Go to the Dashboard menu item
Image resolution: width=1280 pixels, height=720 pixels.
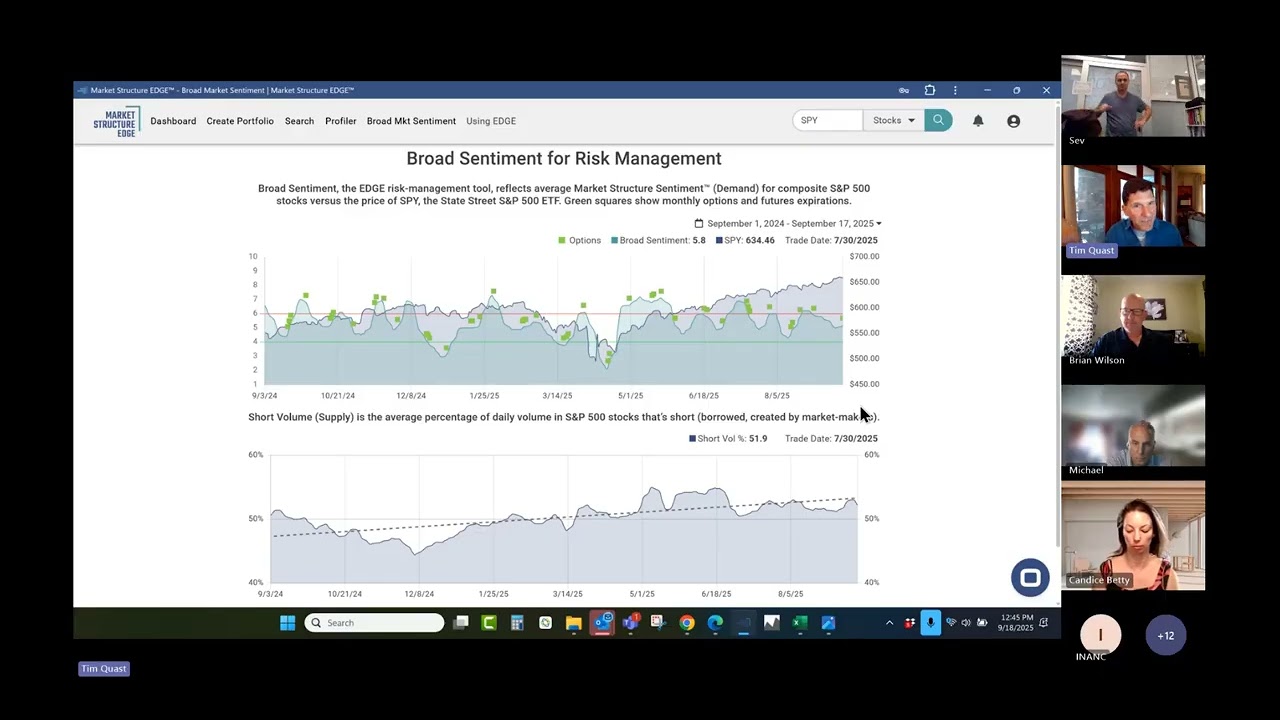pos(173,121)
